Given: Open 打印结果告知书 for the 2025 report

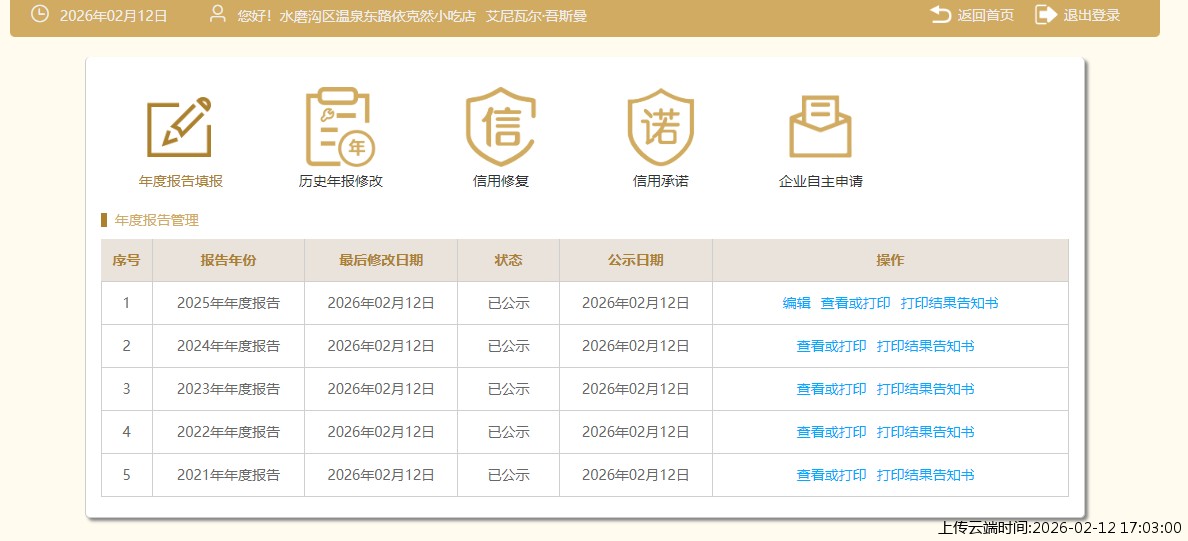Looking at the screenshot, I should pyautogui.click(x=949, y=303).
